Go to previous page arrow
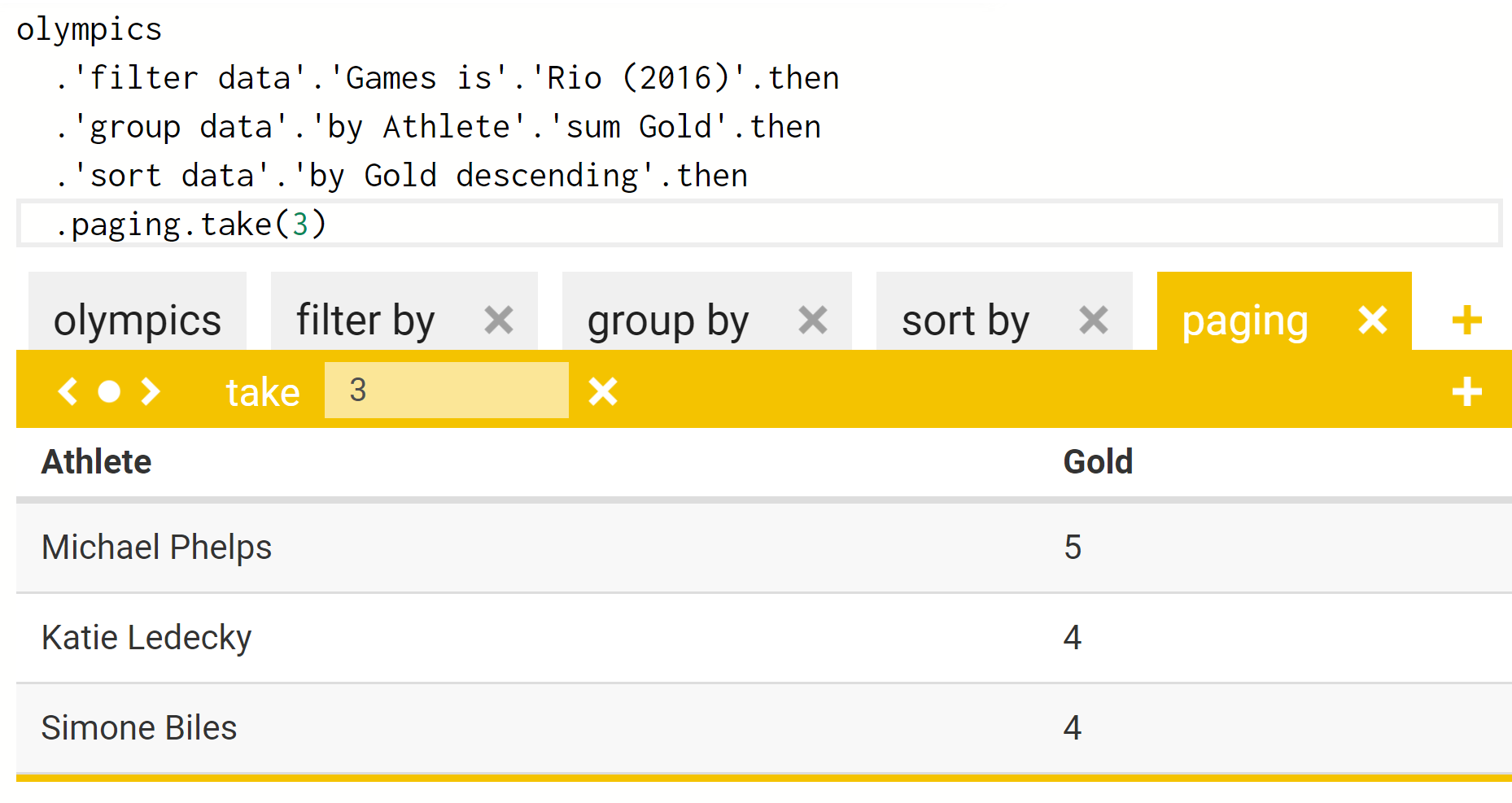This screenshot has width=1512, height=803. point(68,391)
